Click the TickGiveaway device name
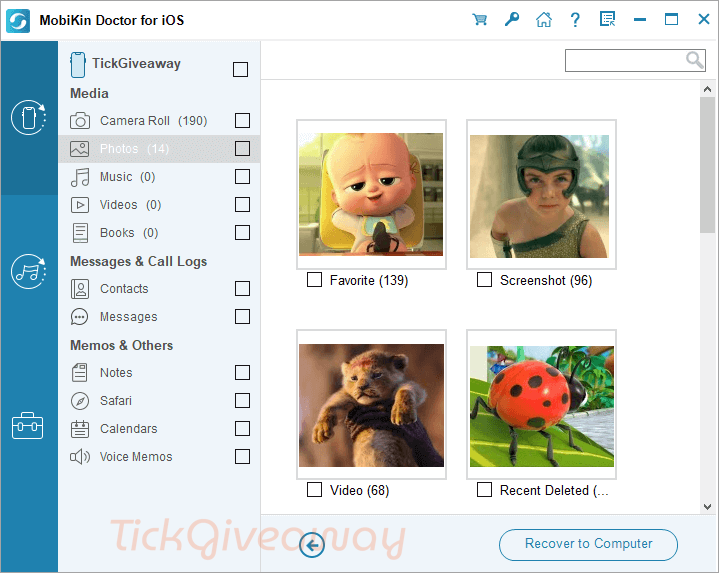The height and width of the screenshot is (573, 719). (x=137, y=64)
